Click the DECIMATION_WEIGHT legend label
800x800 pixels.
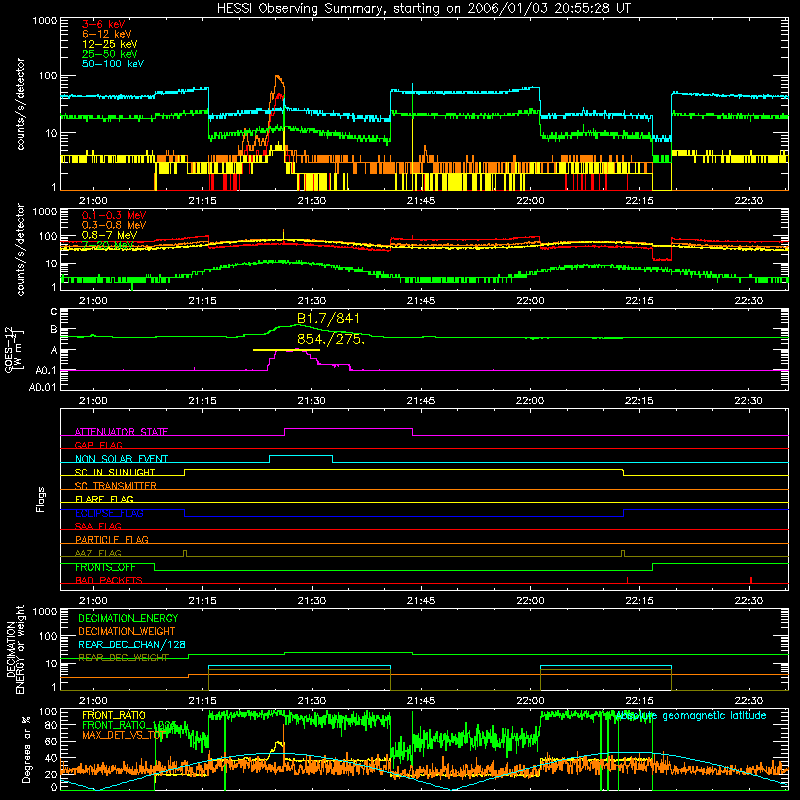click(x=127, y=632)
